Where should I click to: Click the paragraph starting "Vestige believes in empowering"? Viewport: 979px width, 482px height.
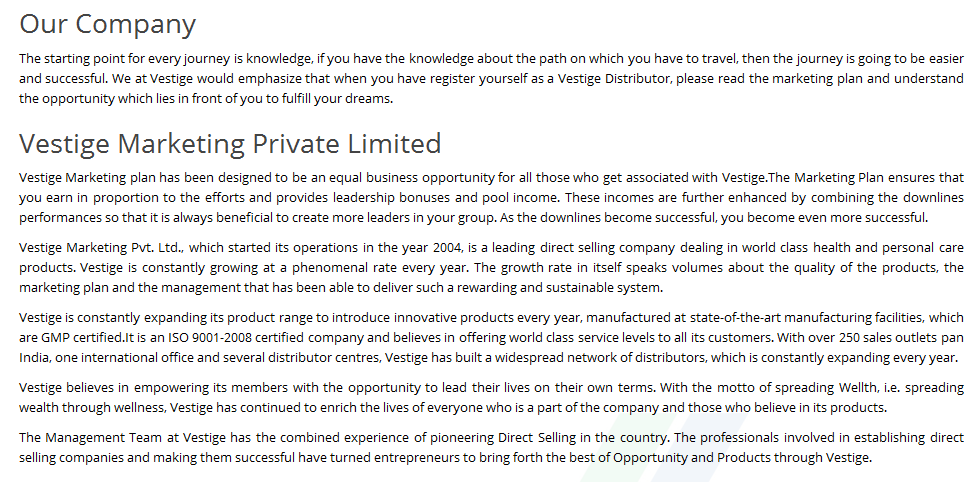pos(491,397)
